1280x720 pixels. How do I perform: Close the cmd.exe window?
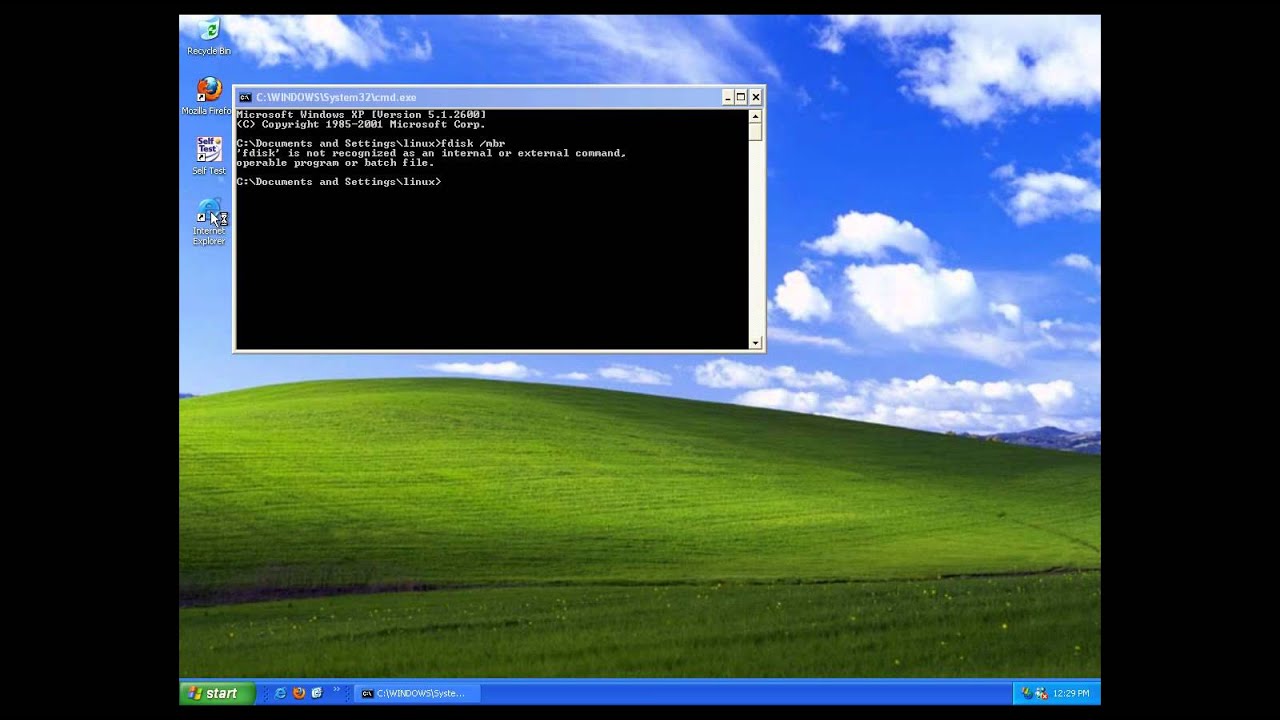(756, 97)
